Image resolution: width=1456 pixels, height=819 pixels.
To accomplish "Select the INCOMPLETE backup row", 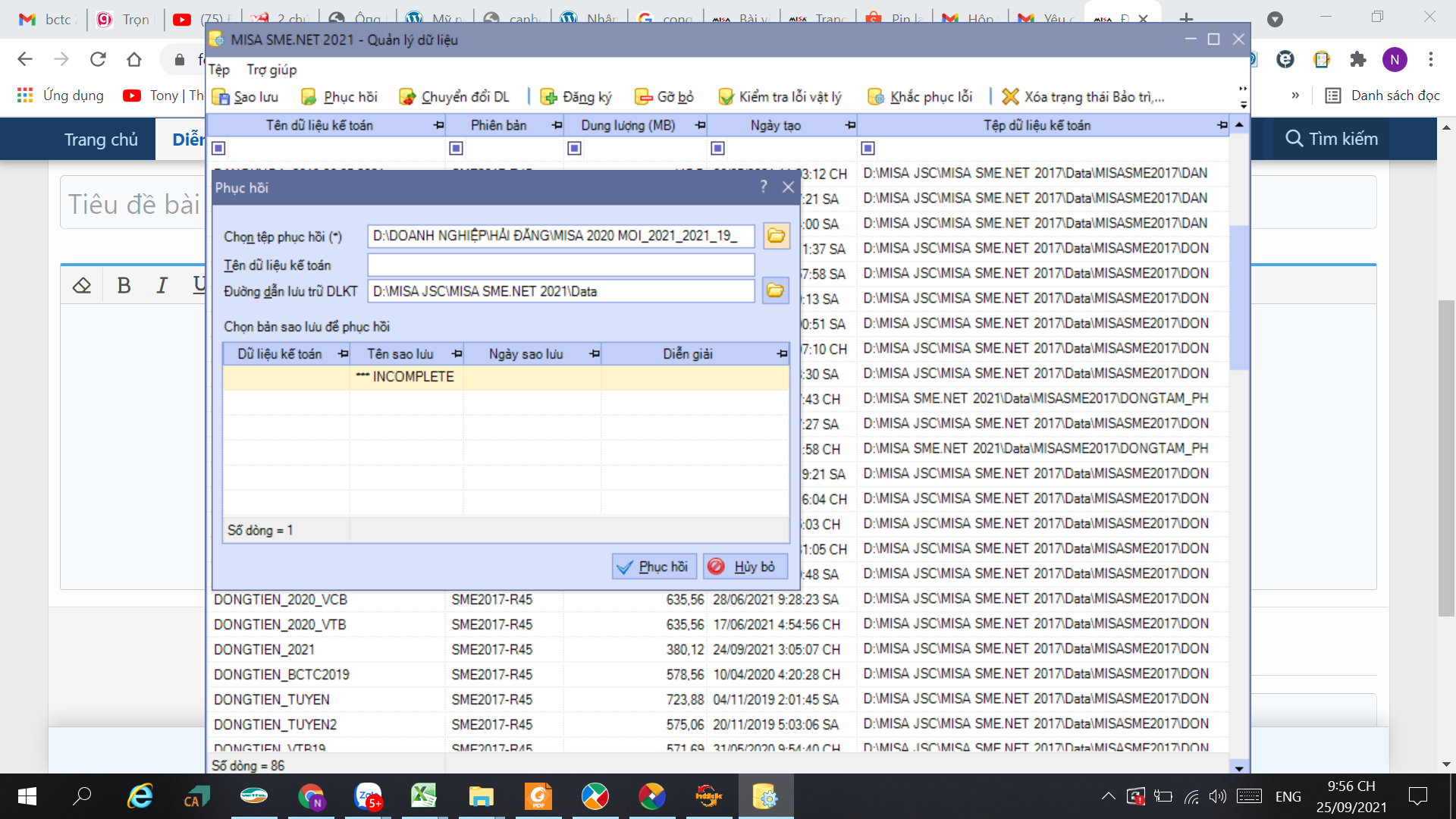I will [506, 377].
